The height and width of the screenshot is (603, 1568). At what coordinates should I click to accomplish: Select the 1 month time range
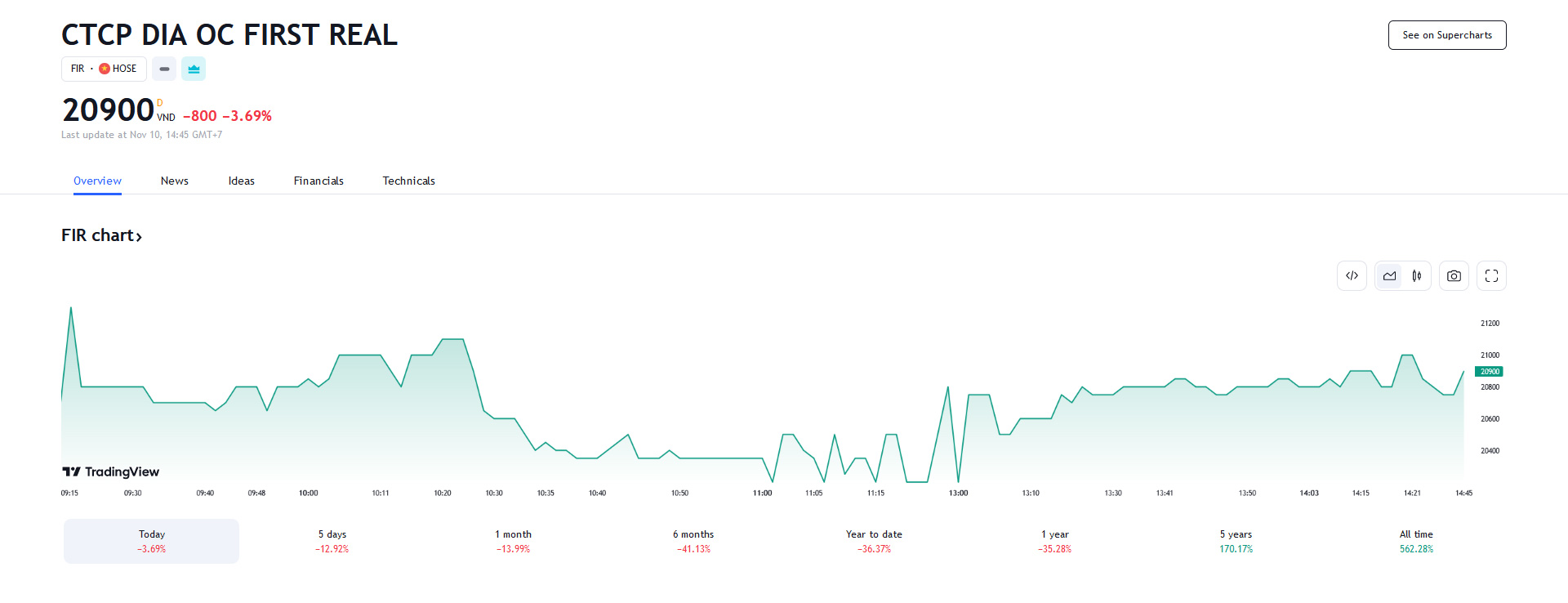[x=513, y=541]
